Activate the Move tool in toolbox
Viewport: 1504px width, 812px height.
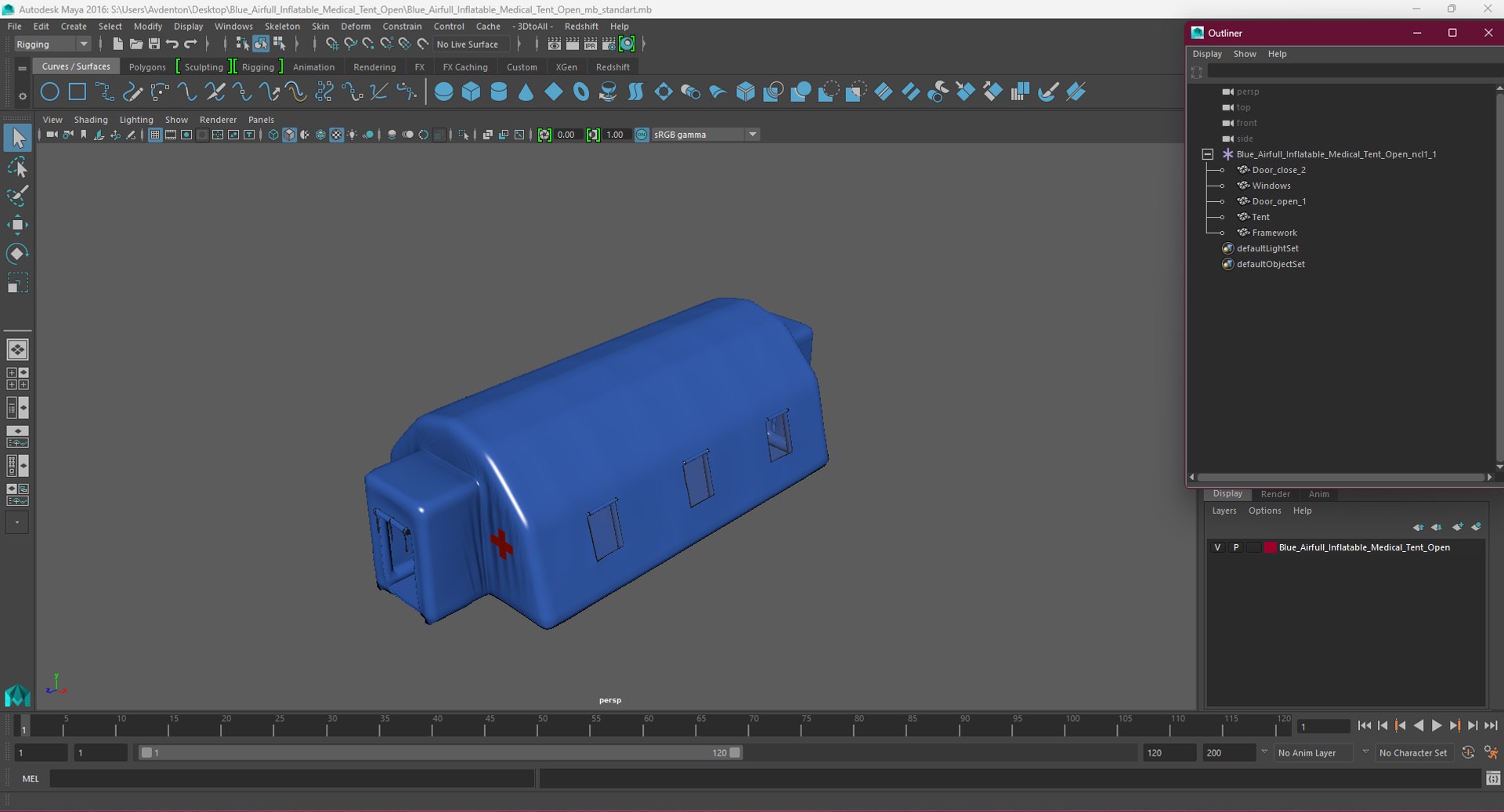click(x=17, y=226)
